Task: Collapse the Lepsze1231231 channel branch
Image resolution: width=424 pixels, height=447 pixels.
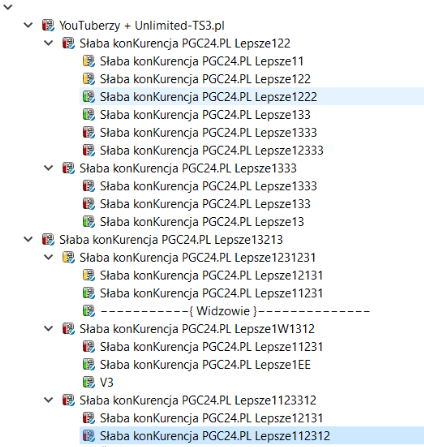Action: click(x=49, y=257)
